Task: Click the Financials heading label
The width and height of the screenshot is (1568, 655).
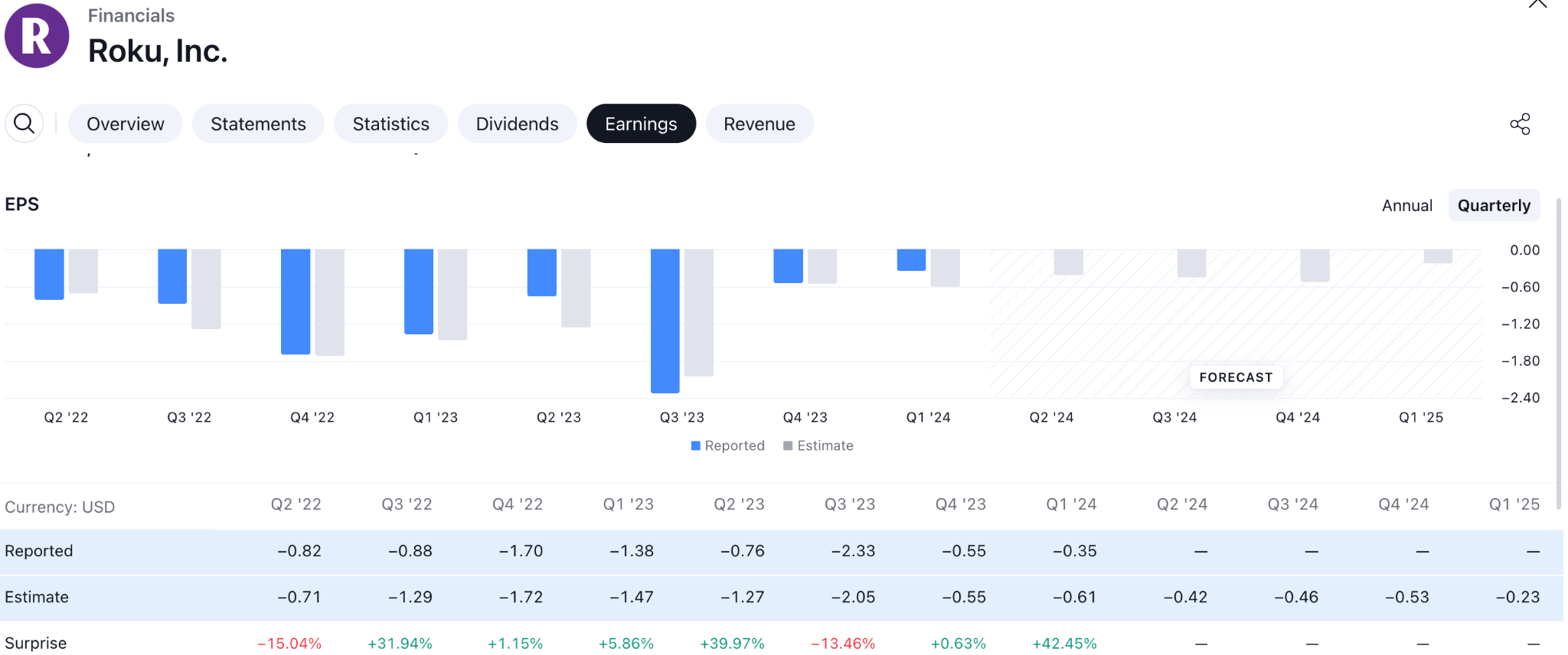Action: tap(131, 15)
